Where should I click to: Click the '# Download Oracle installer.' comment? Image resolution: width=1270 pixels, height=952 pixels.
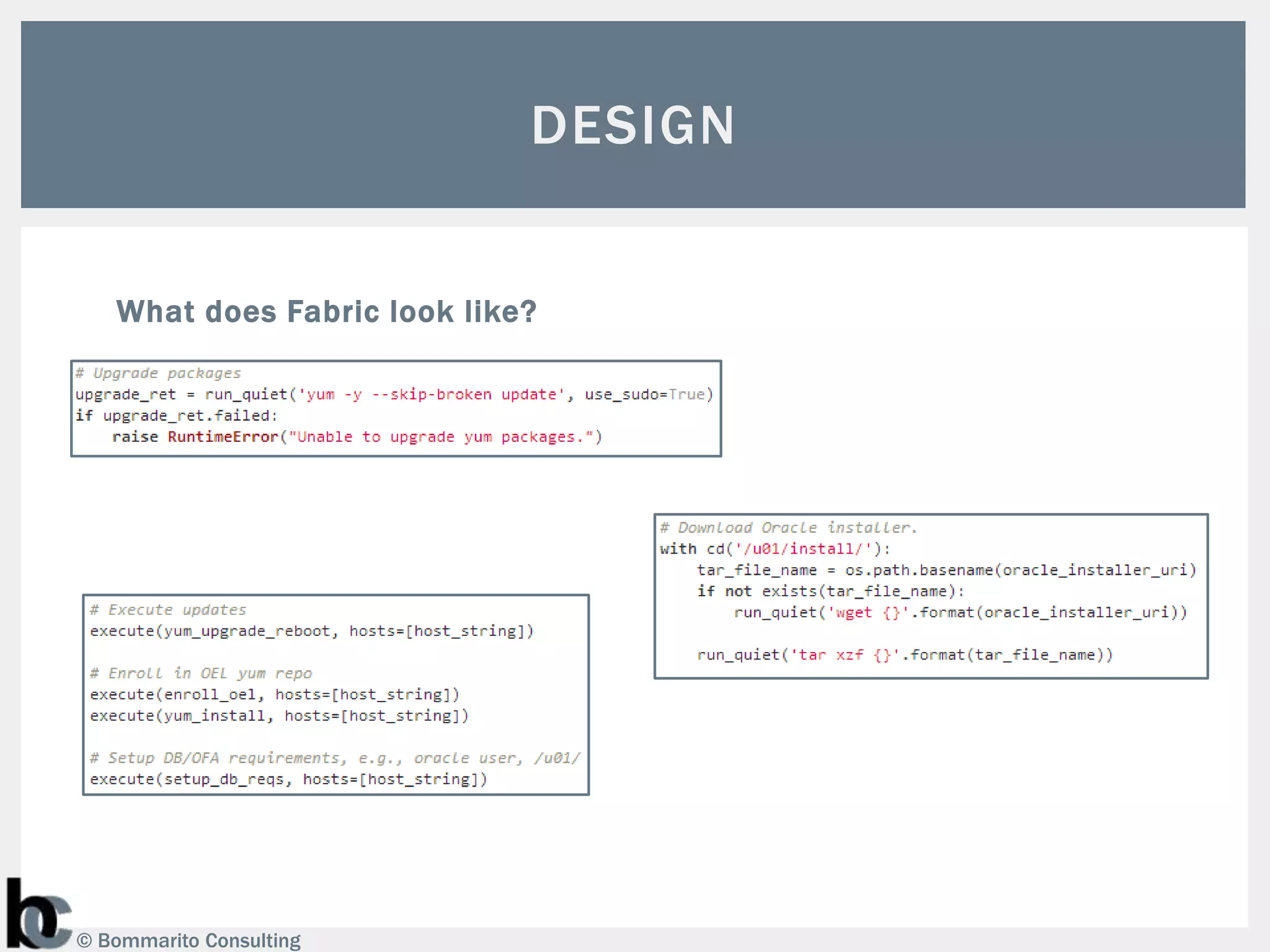788,527
